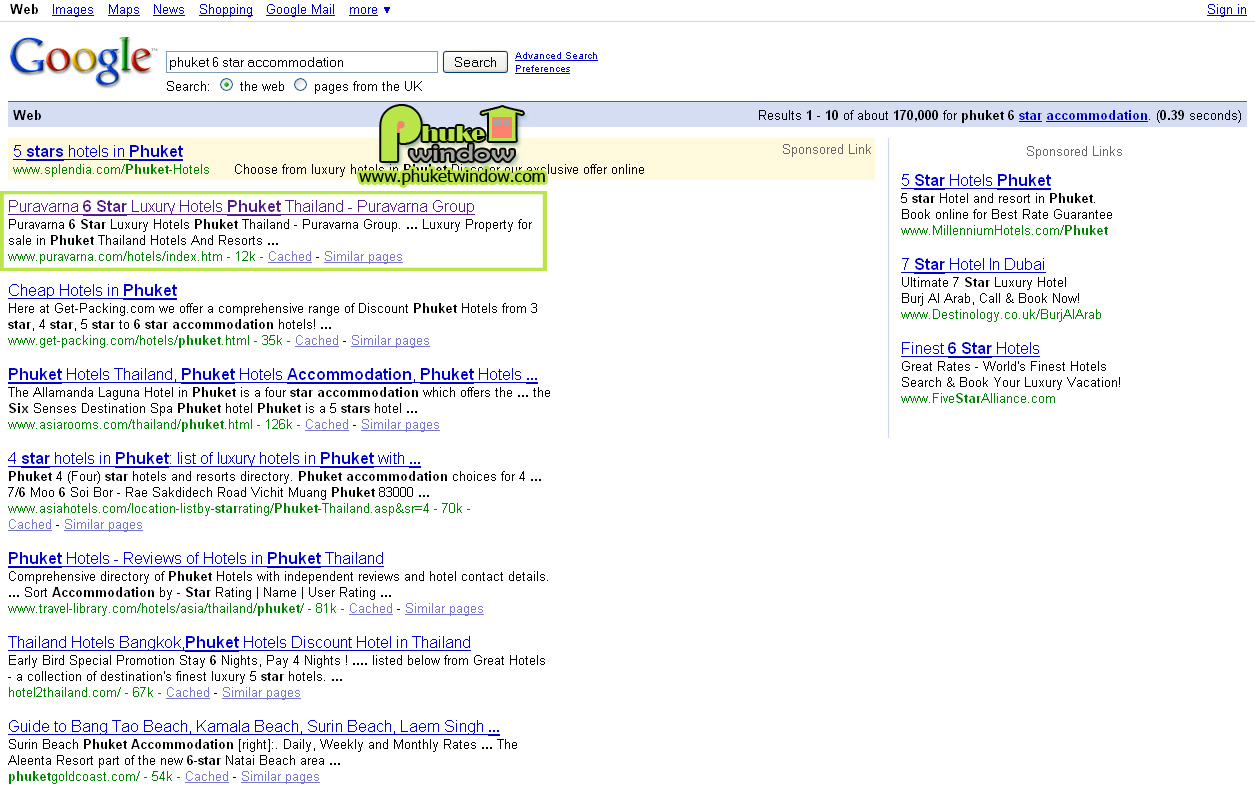Show Similar pages for puravarna.com result
1255x791 pixels.
coord(363,257)
